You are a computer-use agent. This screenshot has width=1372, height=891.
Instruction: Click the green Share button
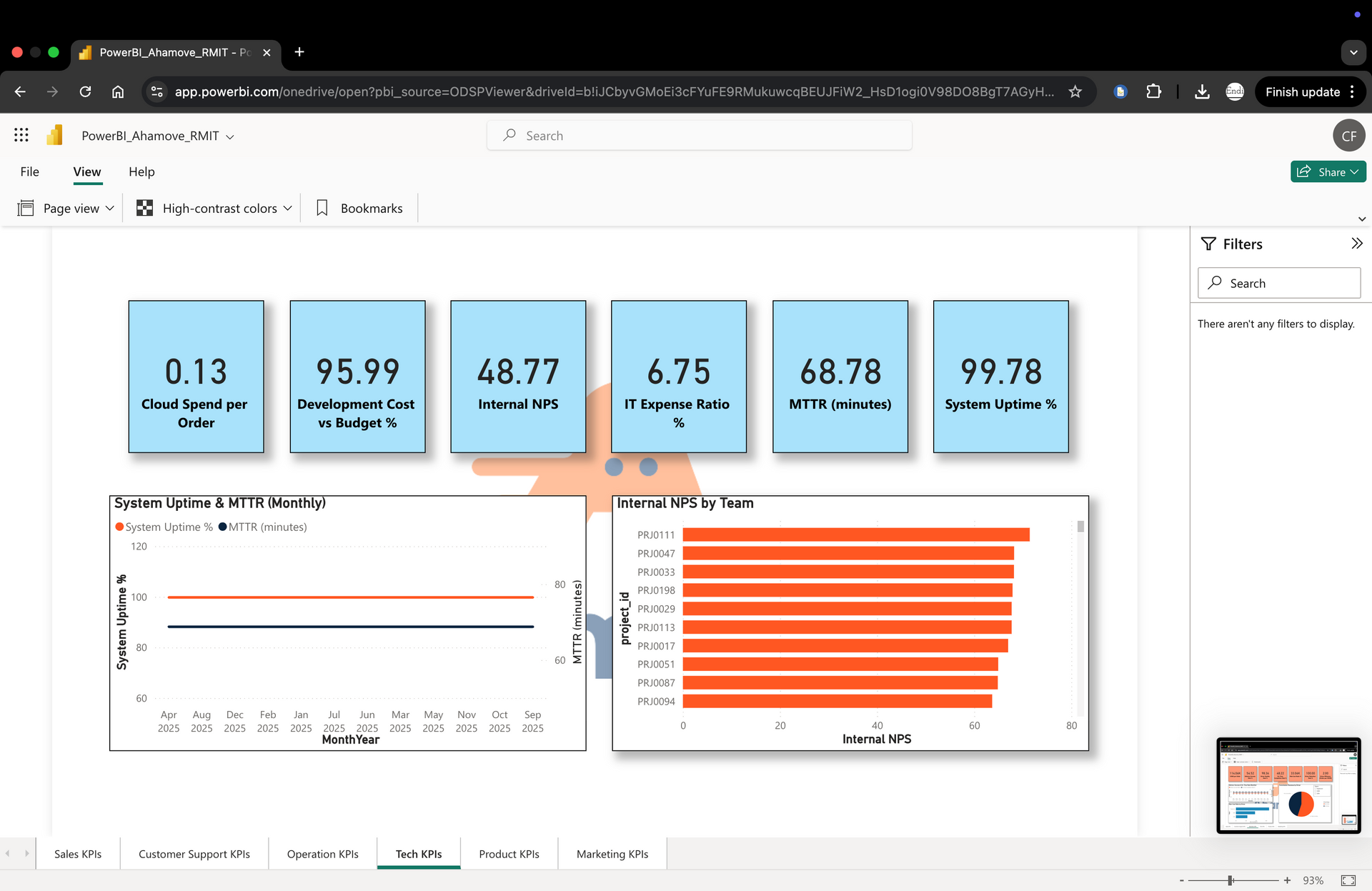point(1328,171)
